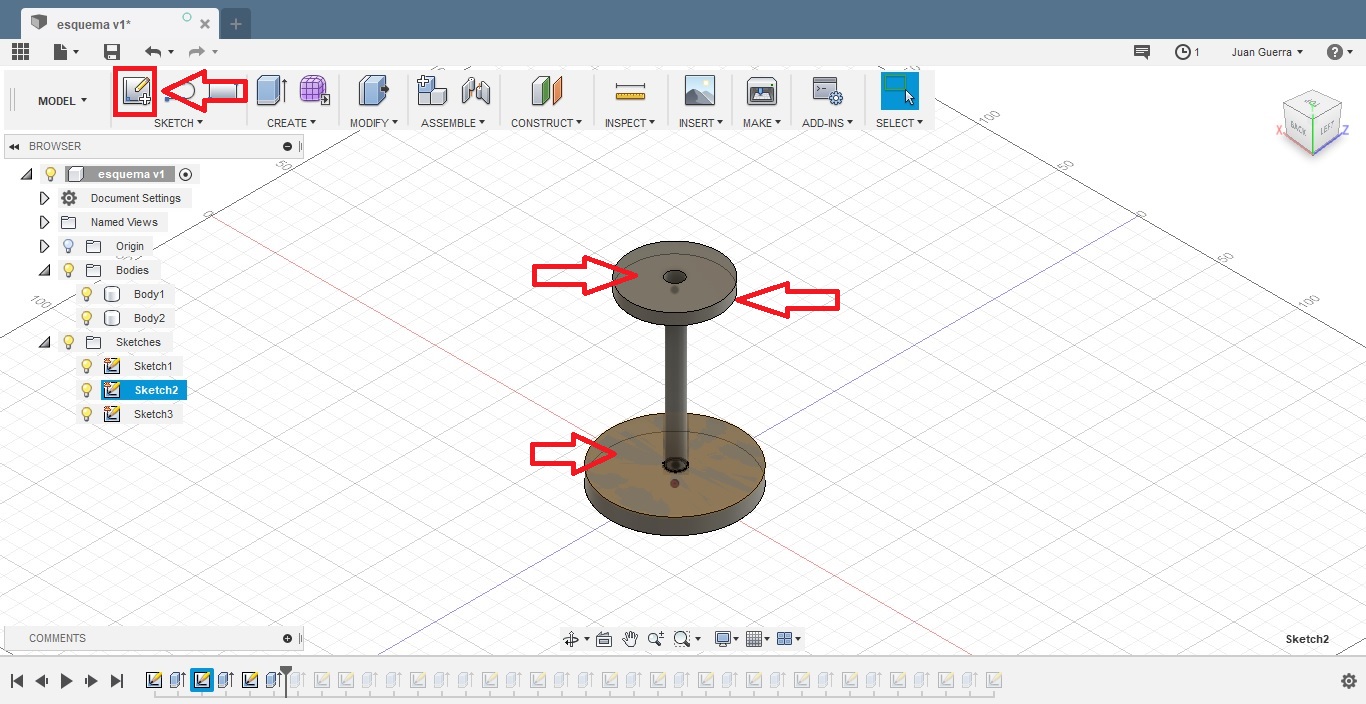Toggle the activate radio button beside esquema v1
Screen dimensions: 1366x704
click(x=185, y=174)
